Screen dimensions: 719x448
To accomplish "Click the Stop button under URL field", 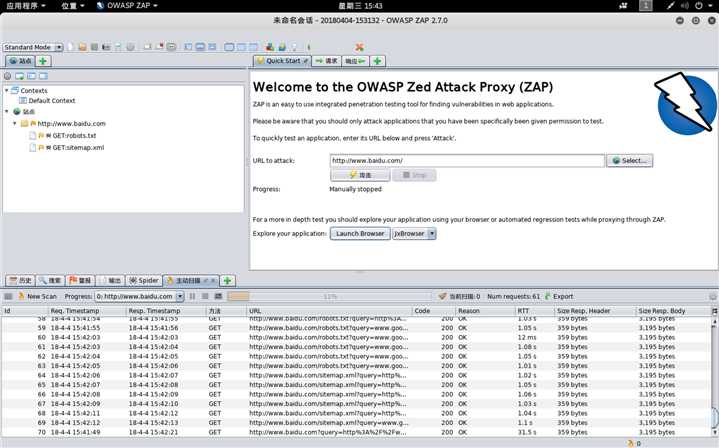I will pos(414,175).
